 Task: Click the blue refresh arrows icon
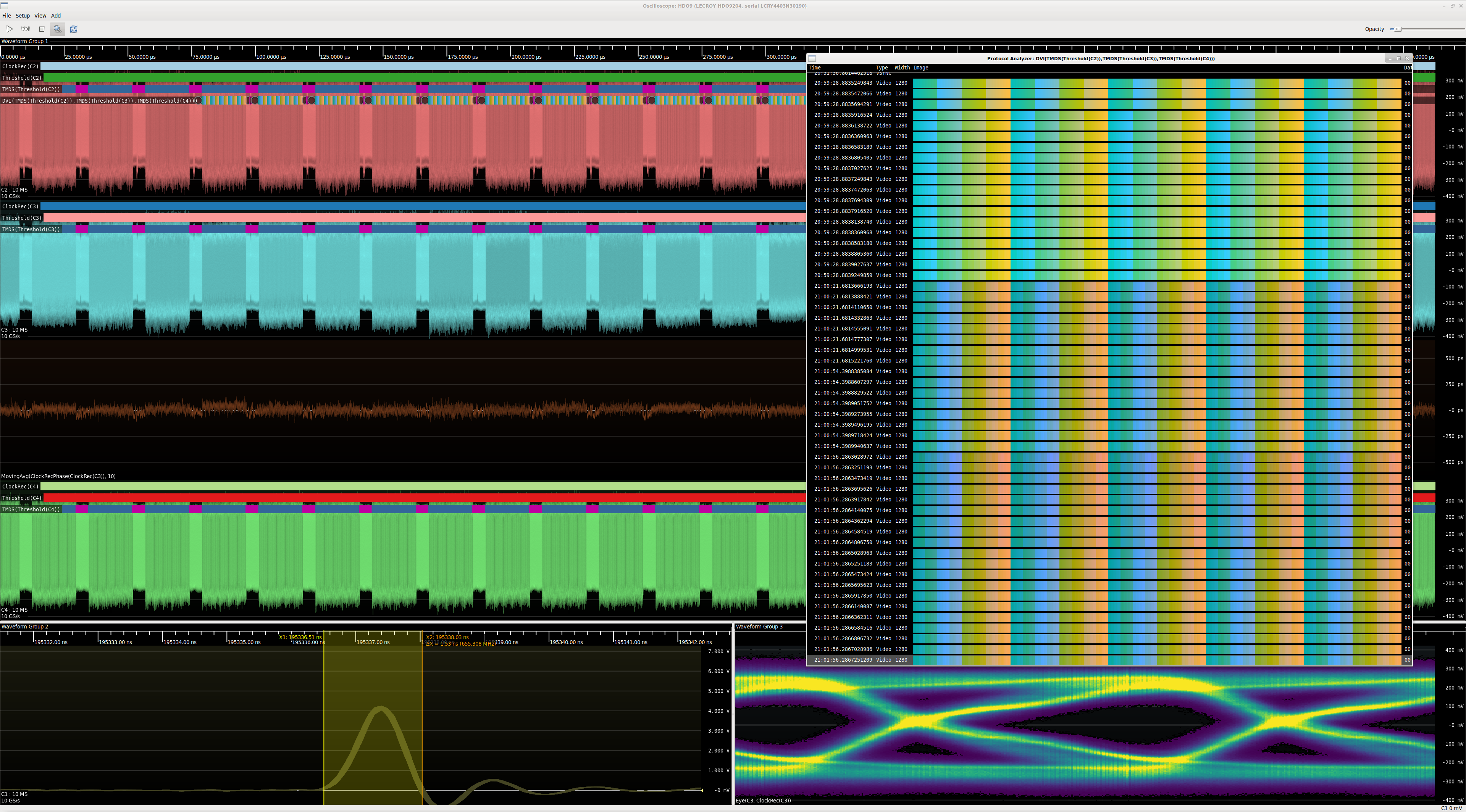tap(73, 29)
